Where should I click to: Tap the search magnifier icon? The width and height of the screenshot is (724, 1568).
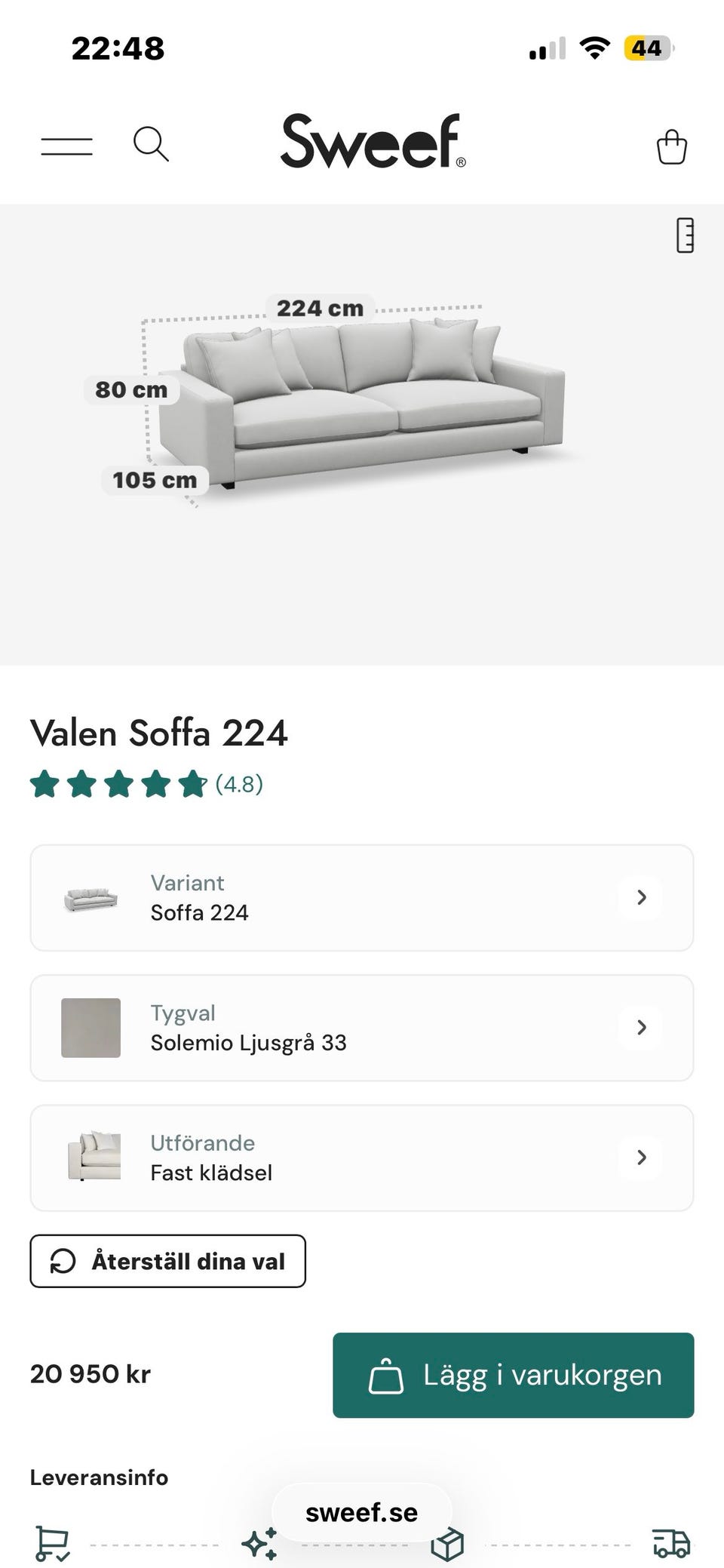pyautogui.click(x=151, y=143)
